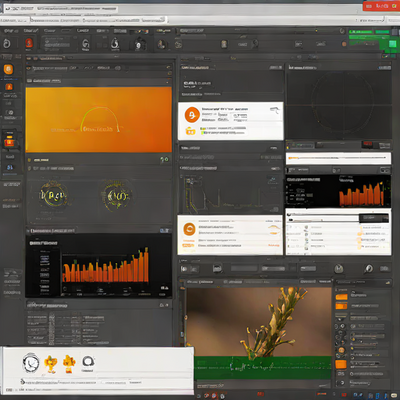Click the orange bar chart in the right panel

pos(361,194)
